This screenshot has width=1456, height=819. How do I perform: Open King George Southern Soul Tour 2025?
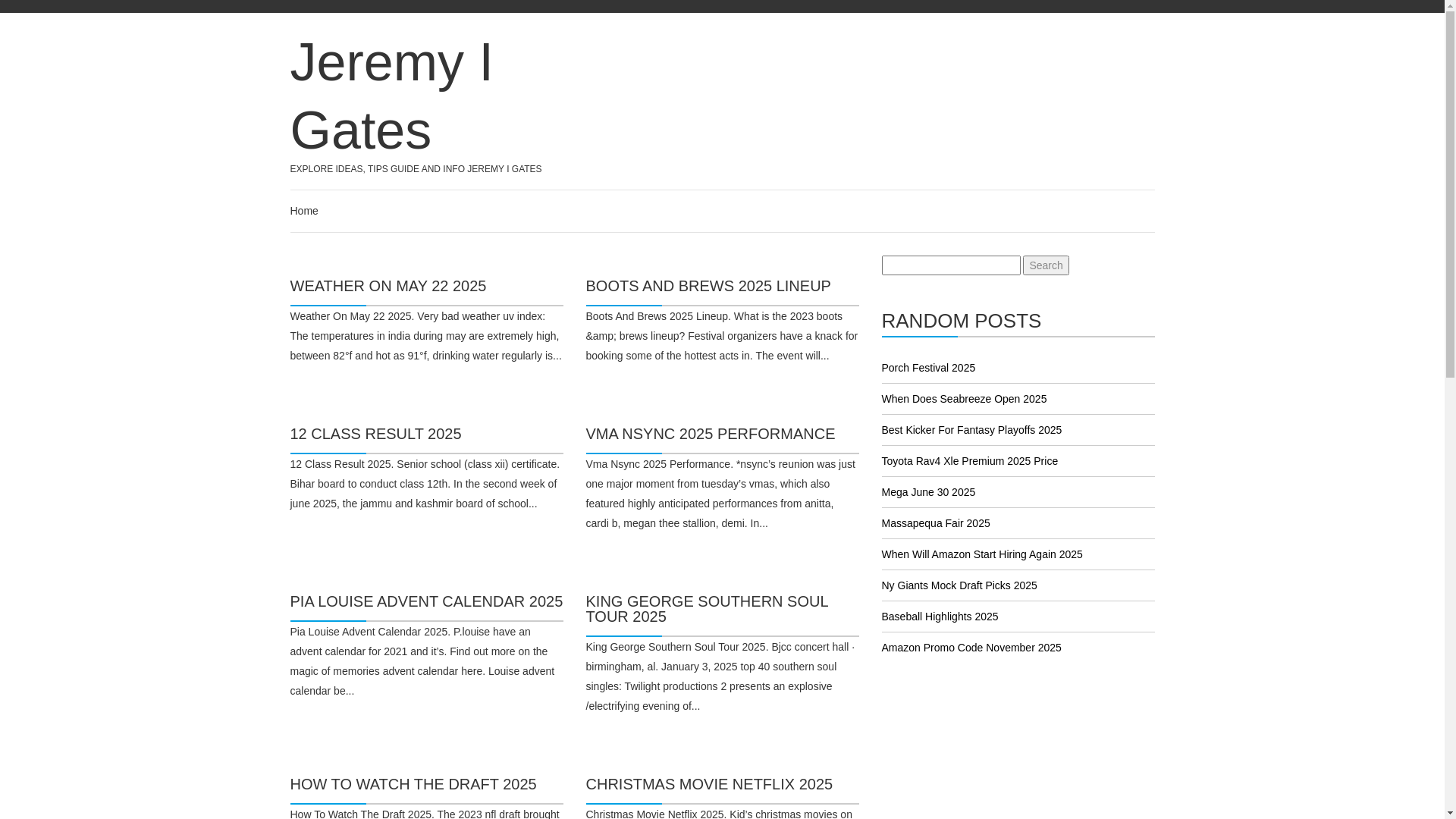point(707,609)
